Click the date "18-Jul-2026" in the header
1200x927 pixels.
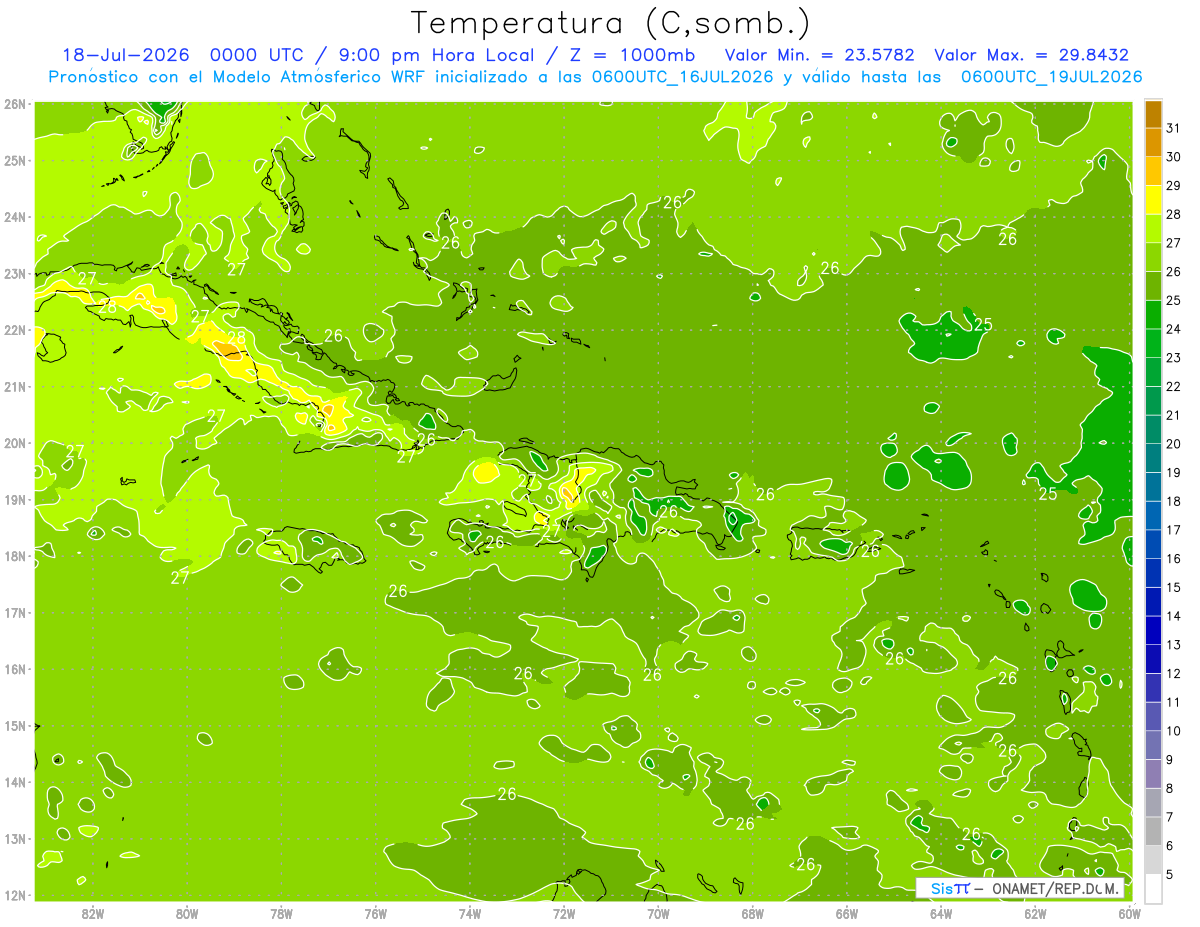126,55
